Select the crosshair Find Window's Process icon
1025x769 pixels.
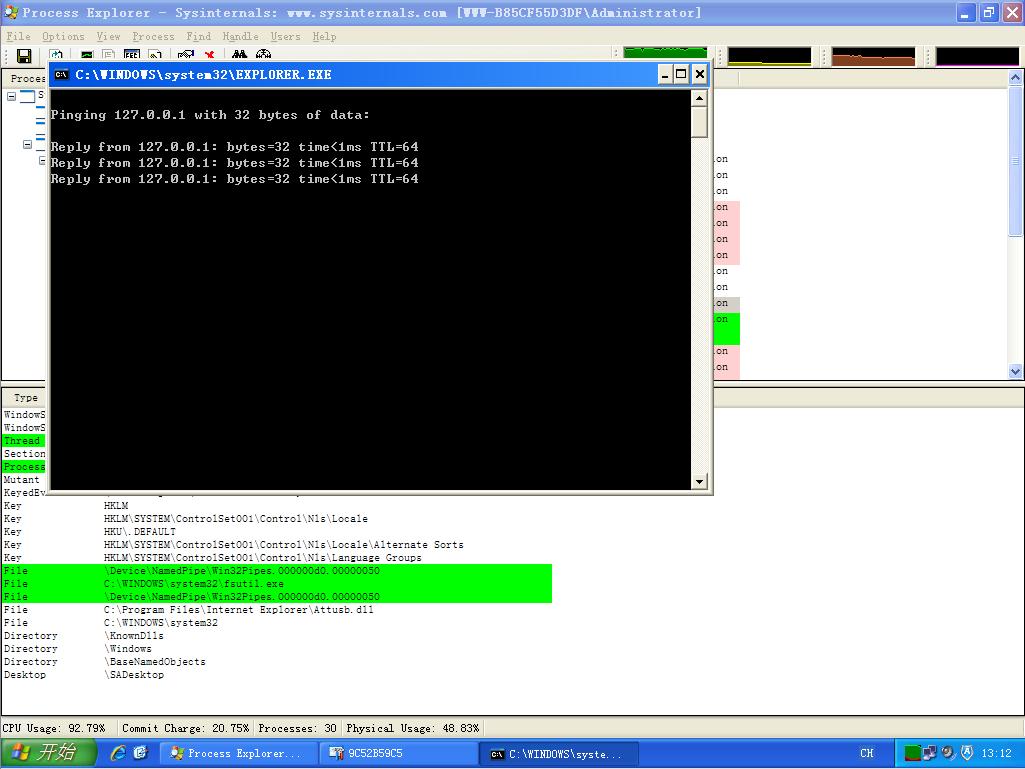(264, 56)
